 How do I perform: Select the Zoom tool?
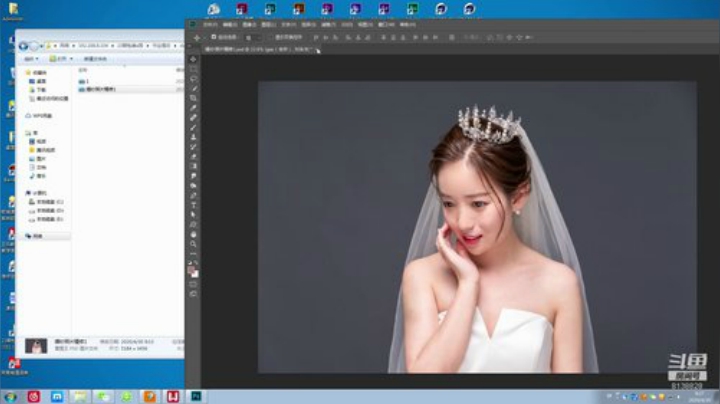coord(193,244)
